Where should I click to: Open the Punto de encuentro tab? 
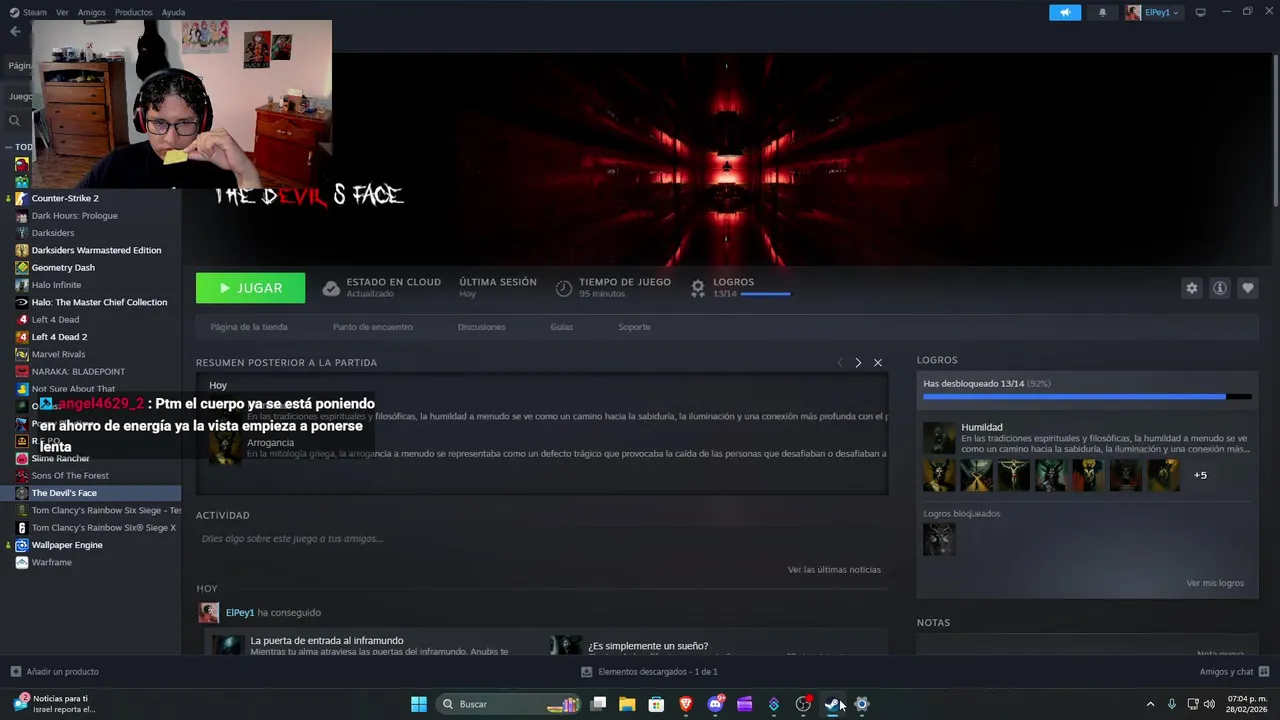(372, 327)
